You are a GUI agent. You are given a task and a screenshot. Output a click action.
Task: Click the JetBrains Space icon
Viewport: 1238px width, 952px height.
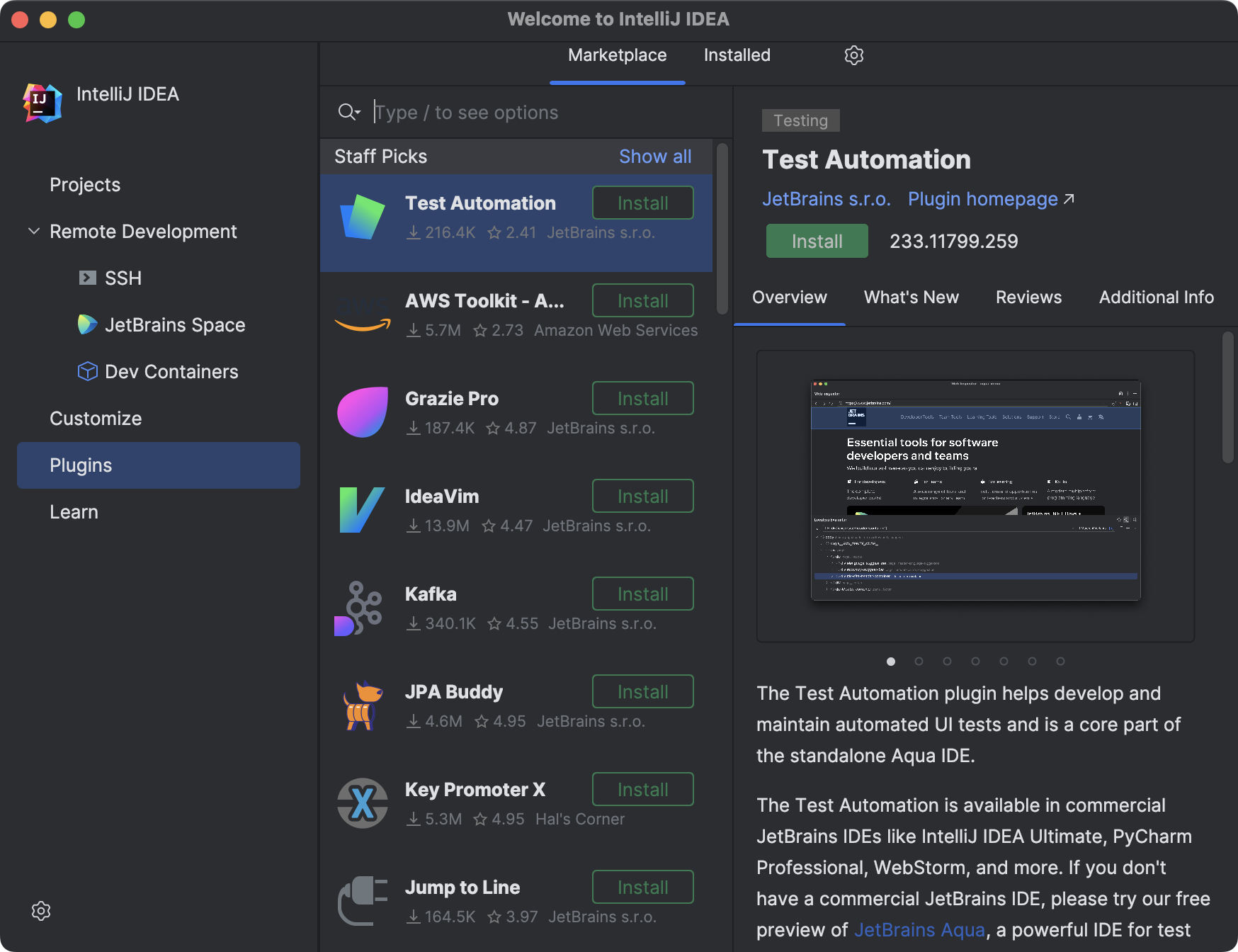(88, 324)
